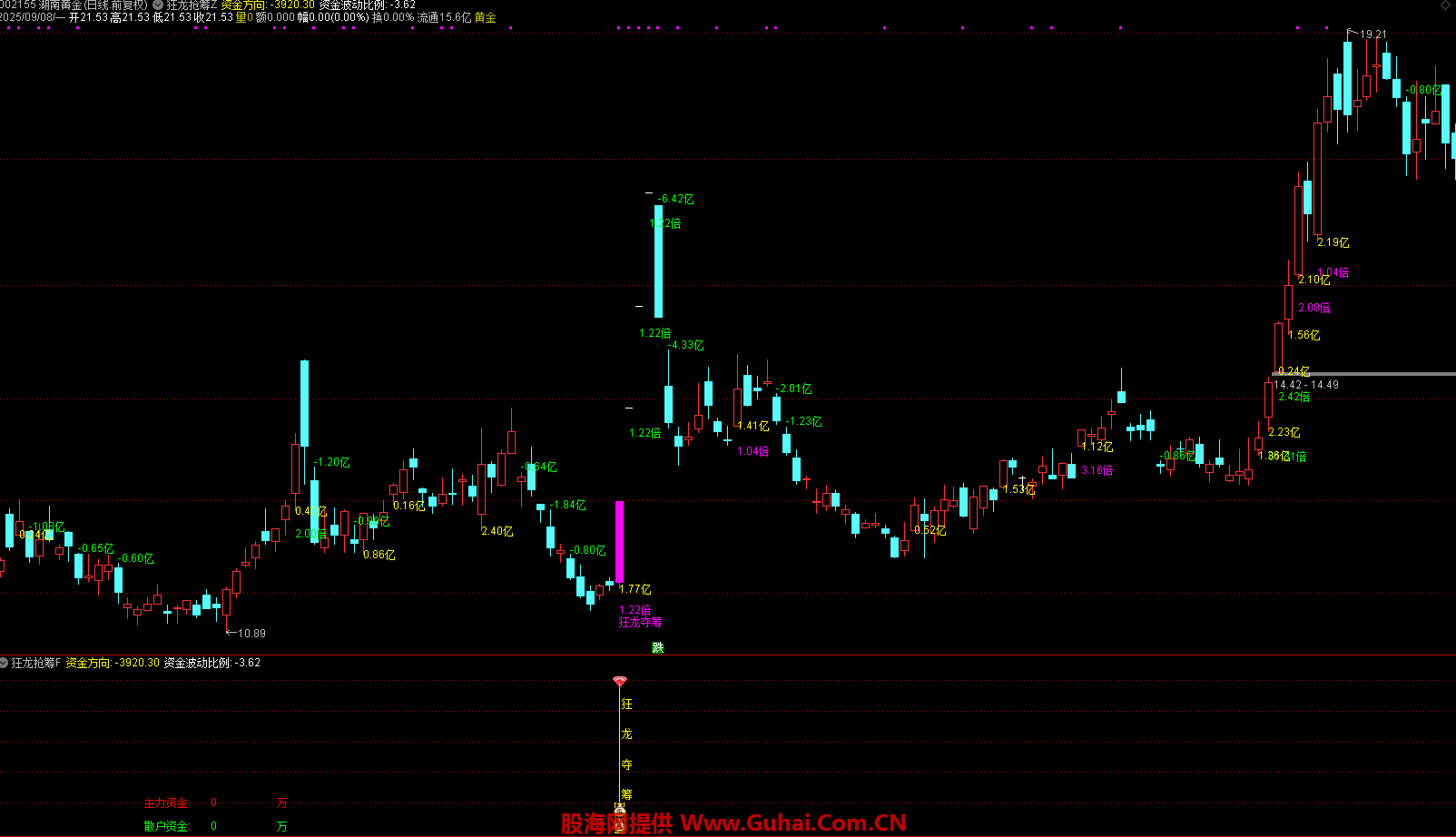Click the -1.23亿 label

tap(804, 421)
